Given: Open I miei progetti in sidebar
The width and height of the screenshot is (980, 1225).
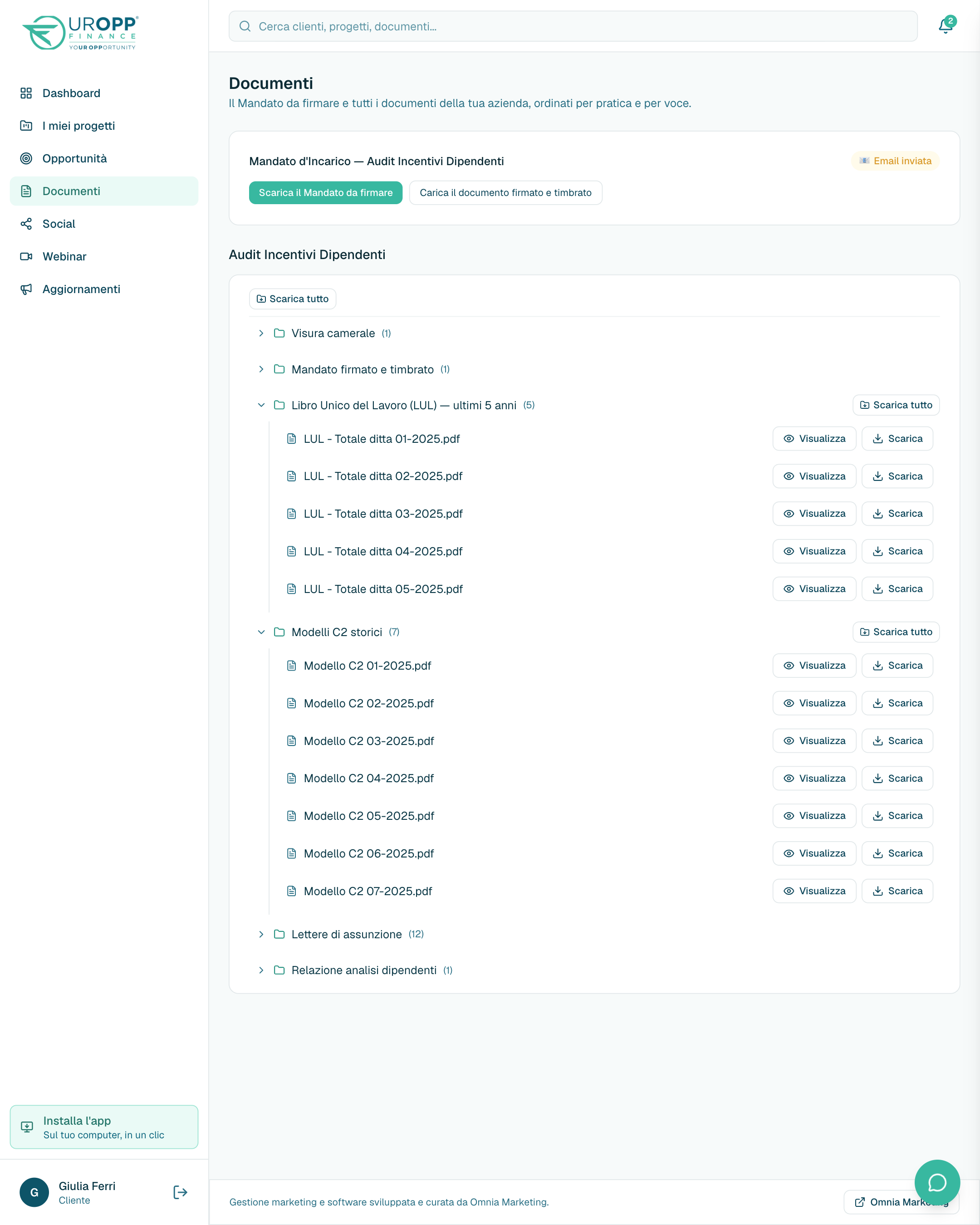Looking at the screenshot, I should [104, 126].
